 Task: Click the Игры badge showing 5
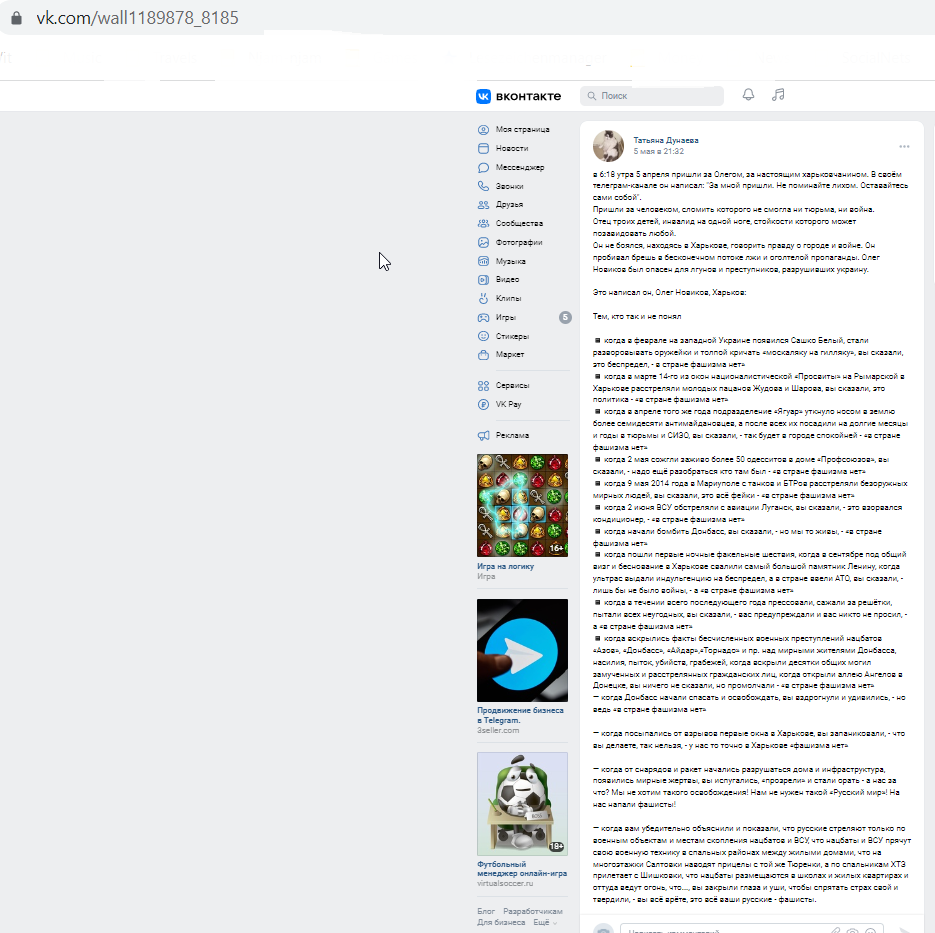[565, 318]
